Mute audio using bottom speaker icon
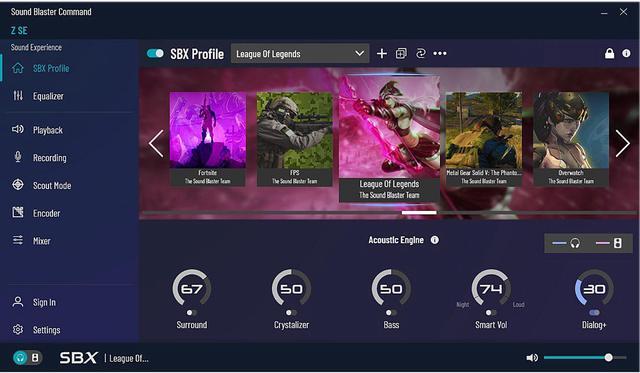 (532, 358)
